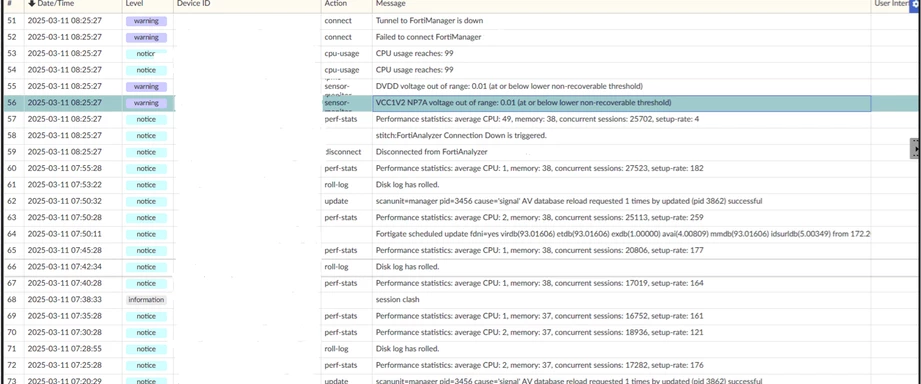Click warning level badge in row 56
This screenshot has width=921, height=384.
pyautogui.click(x=146, y=103)
